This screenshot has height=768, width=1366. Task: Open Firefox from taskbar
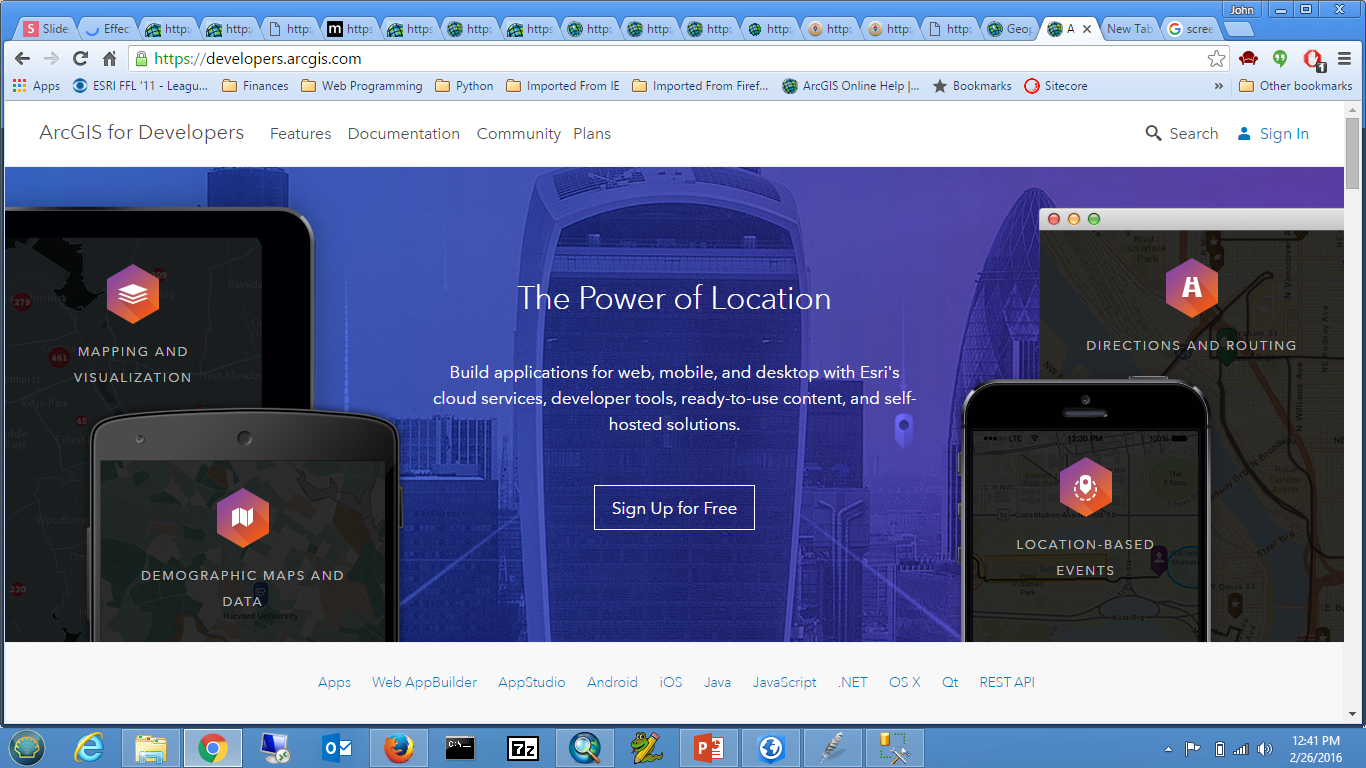pos(399,747)
